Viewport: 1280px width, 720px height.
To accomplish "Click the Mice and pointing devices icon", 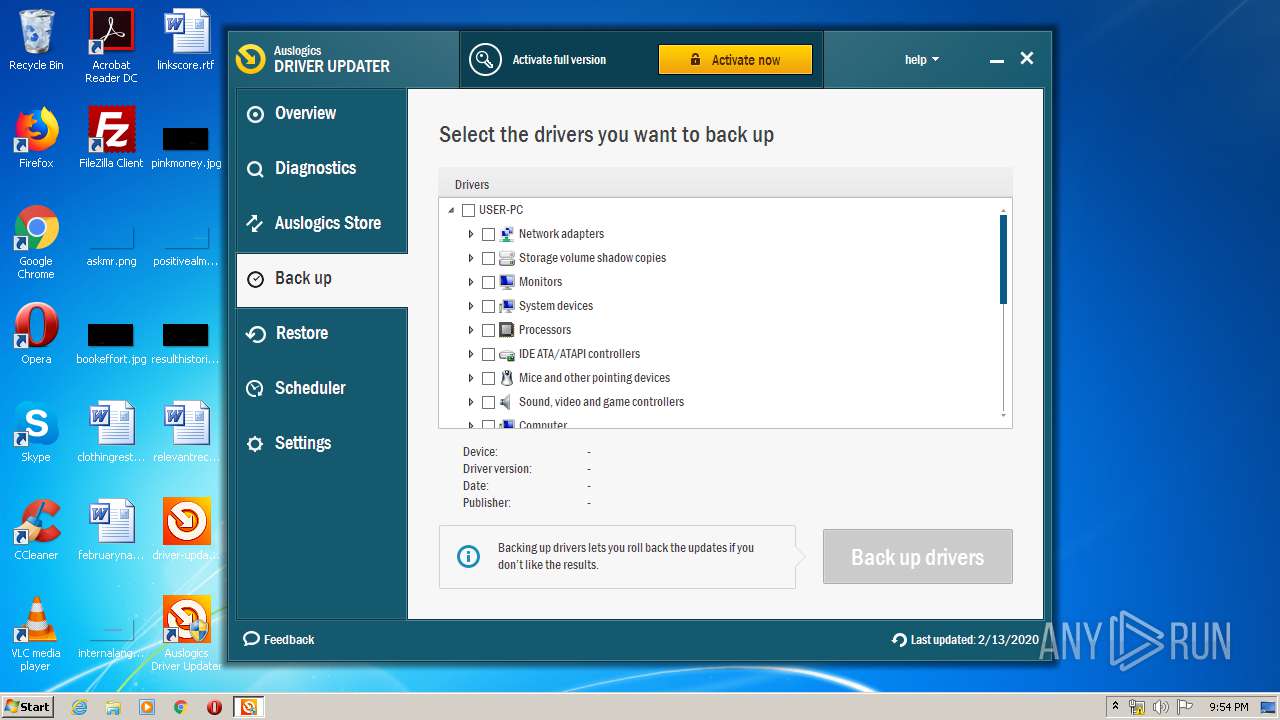I will [507, 378].
